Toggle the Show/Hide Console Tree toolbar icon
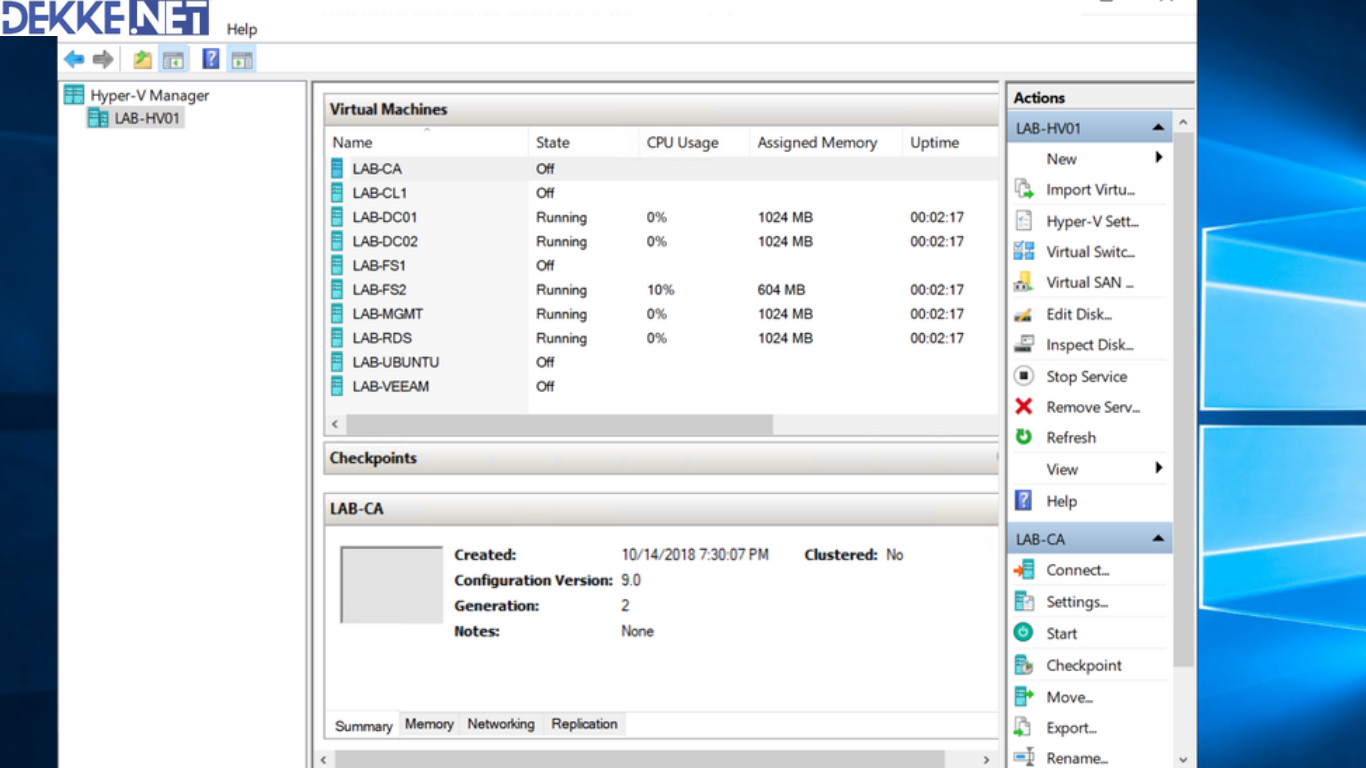 click(x=174, y=59)
